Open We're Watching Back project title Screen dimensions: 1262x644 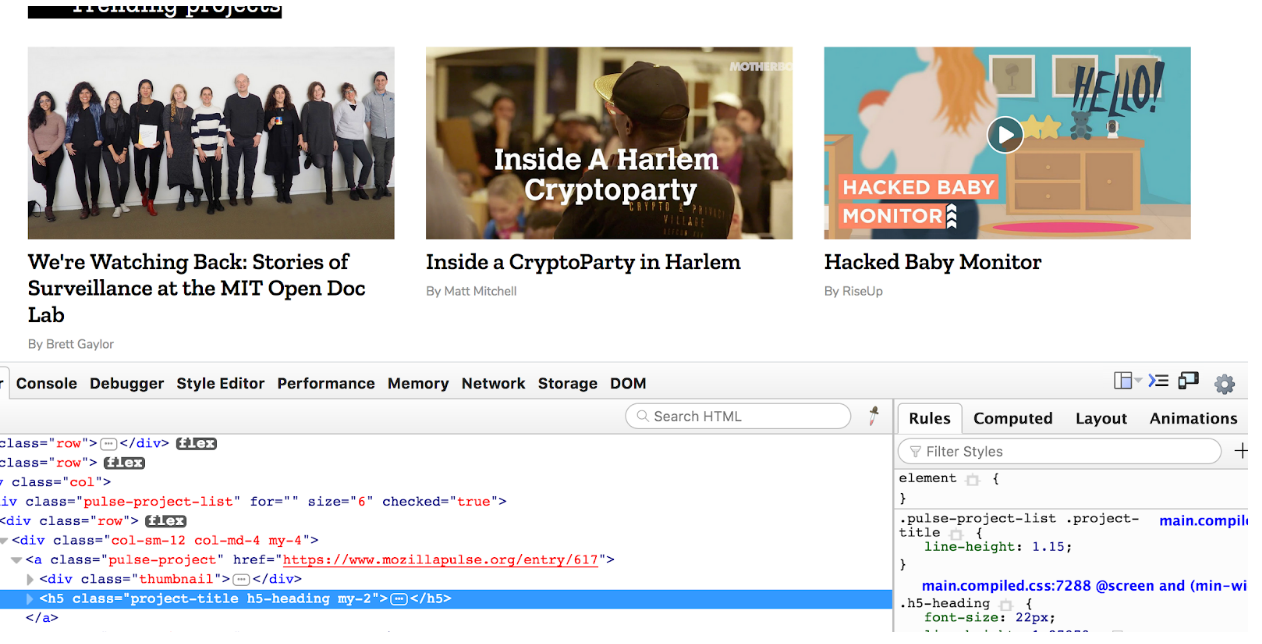click(x=197, y=288)
